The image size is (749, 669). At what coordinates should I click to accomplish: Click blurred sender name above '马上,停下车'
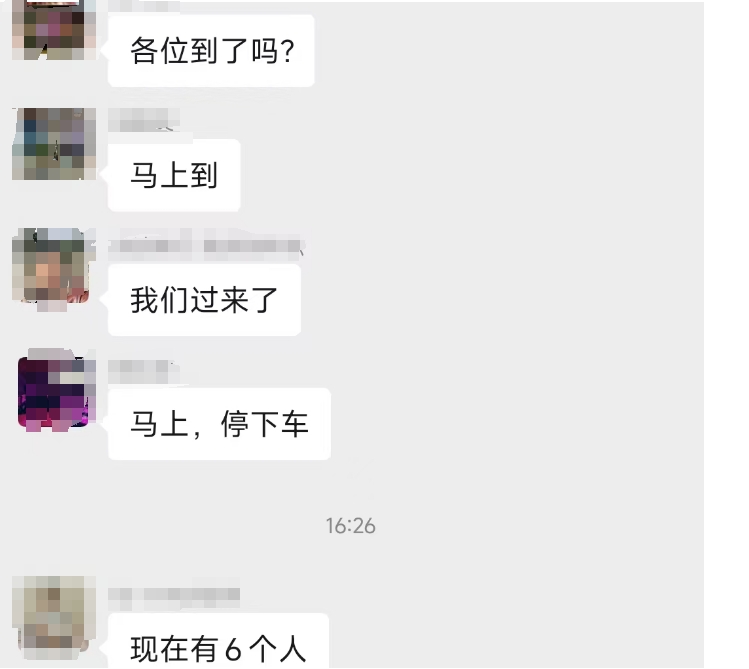[143, 372]
